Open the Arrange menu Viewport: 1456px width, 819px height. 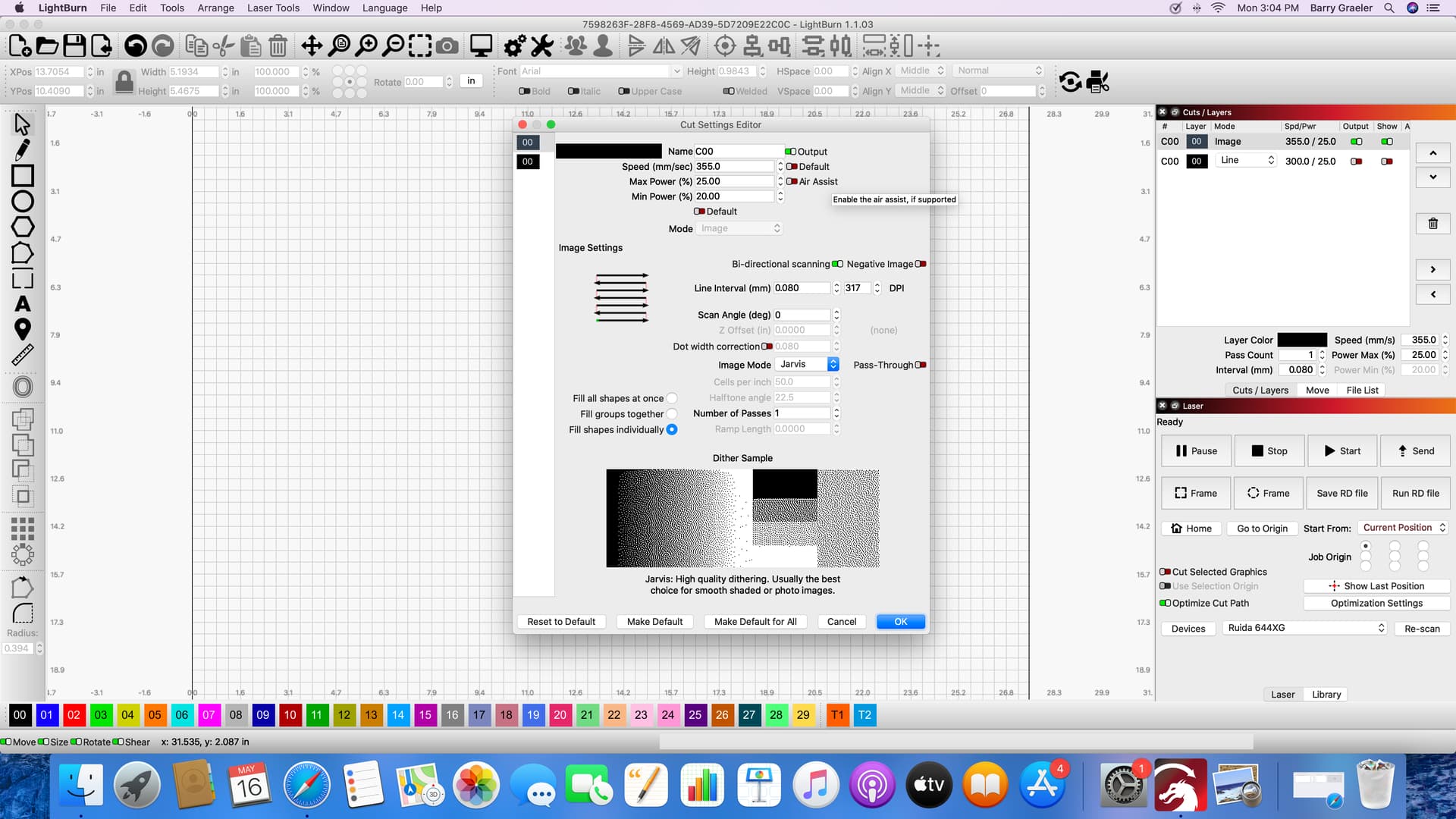point(215,8)
